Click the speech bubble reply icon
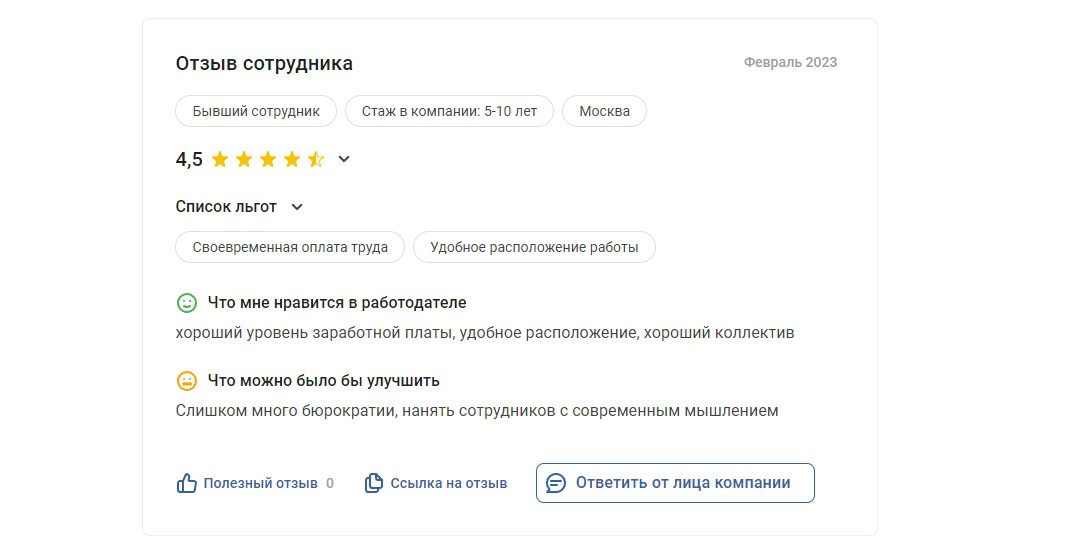This screenshot has width=1072, height=544. (557, 483)
